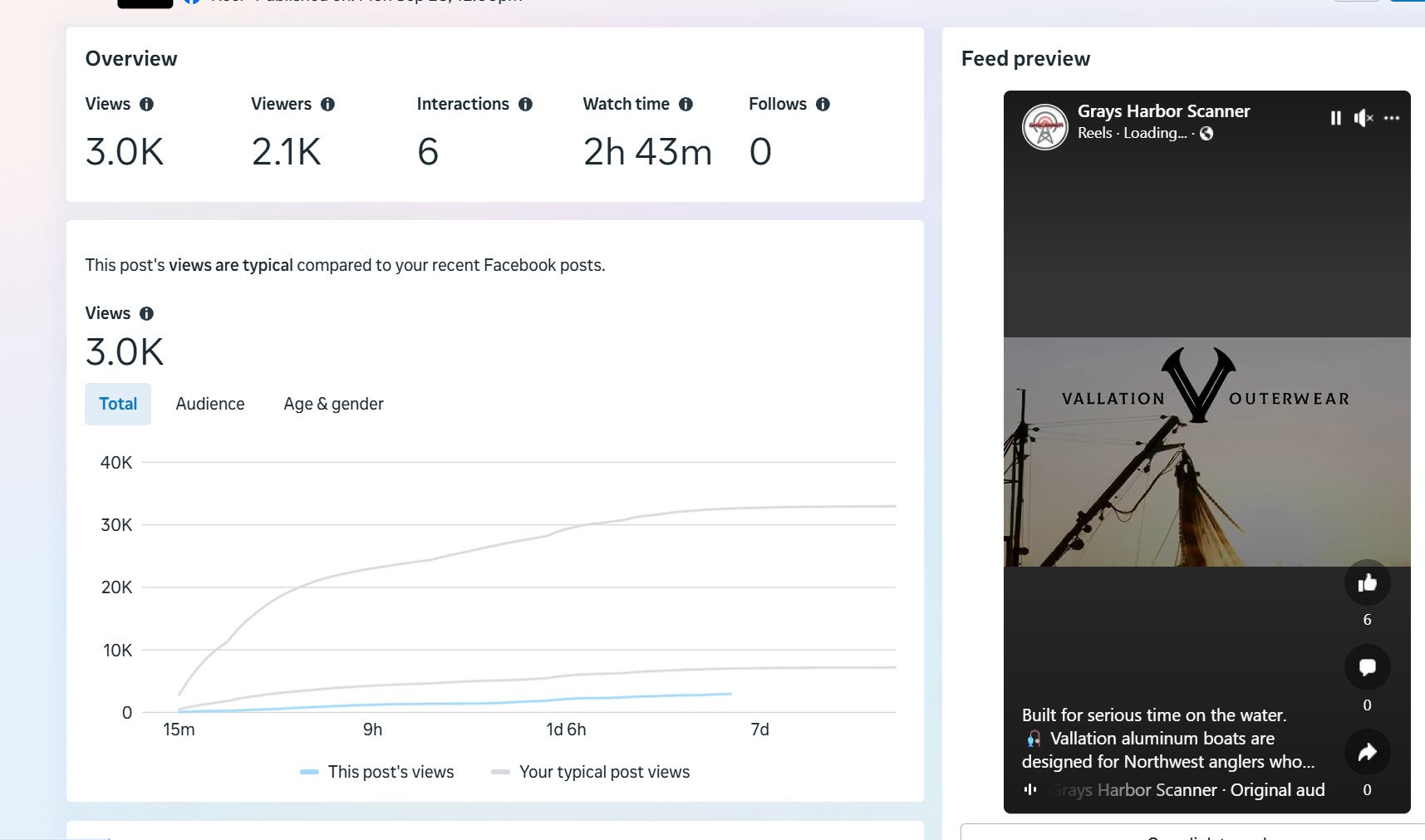
Task: Share the reel with arrow icon
Action: 1367,752
